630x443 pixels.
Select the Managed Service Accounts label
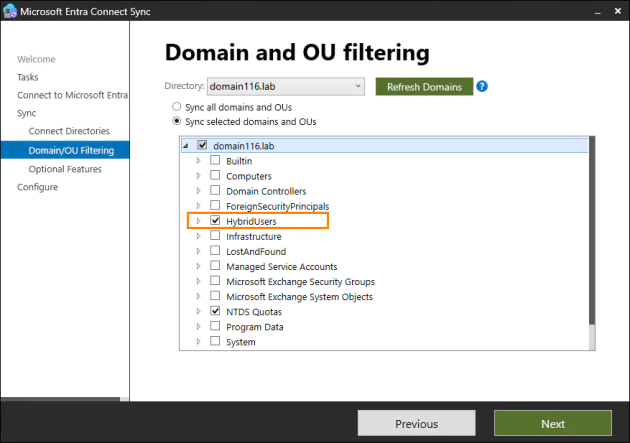[x=282, y=267]
